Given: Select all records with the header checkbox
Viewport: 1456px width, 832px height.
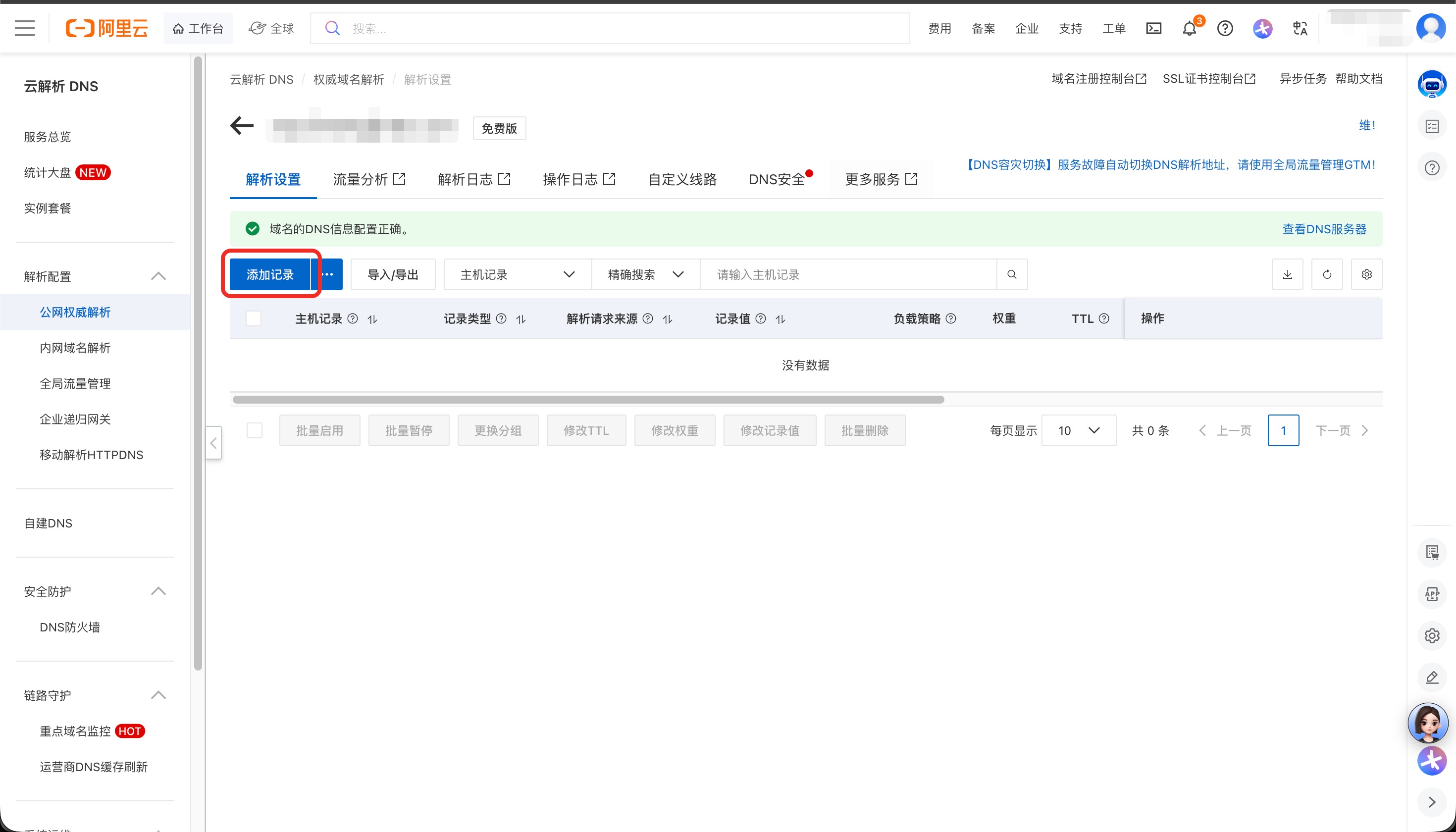Looking at the screenshot, I should click(254, 318).
